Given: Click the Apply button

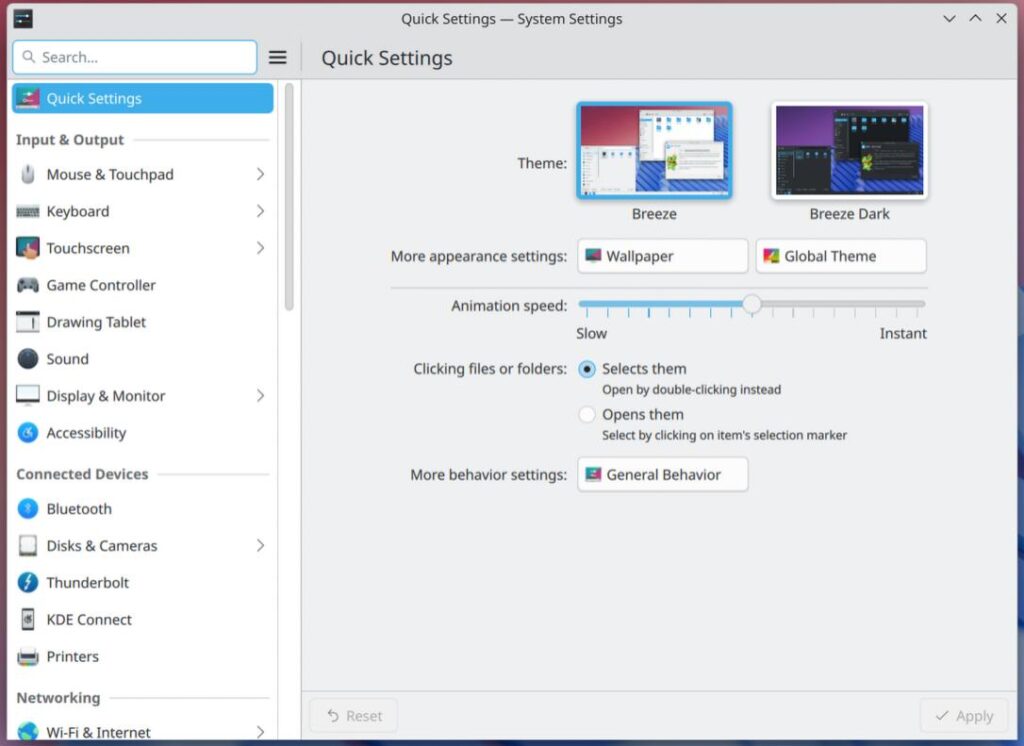Looking at the screenshot, I should coord(965,715).
